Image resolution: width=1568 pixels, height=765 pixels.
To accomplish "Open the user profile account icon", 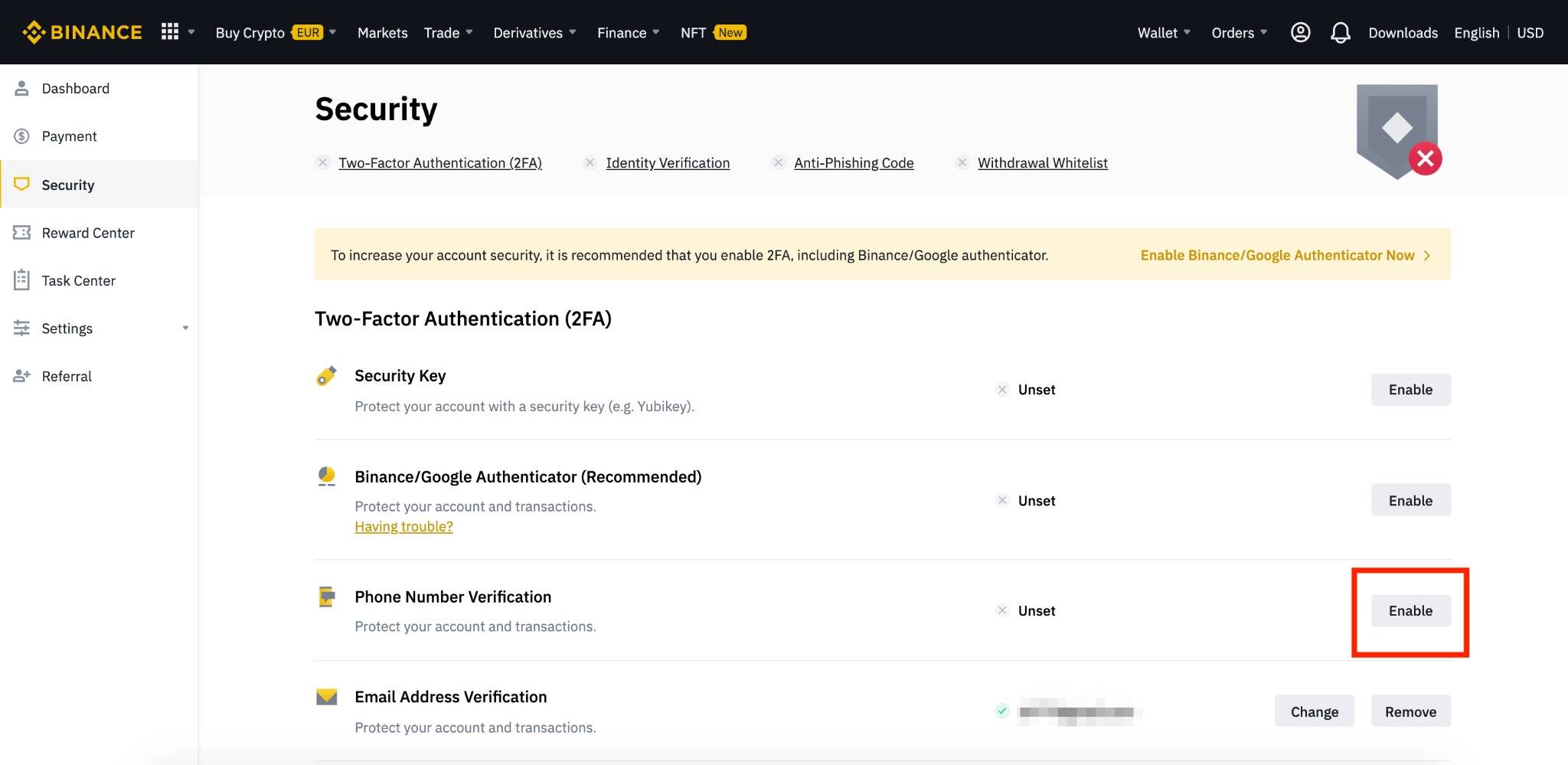I will [x=1300, y=32].
